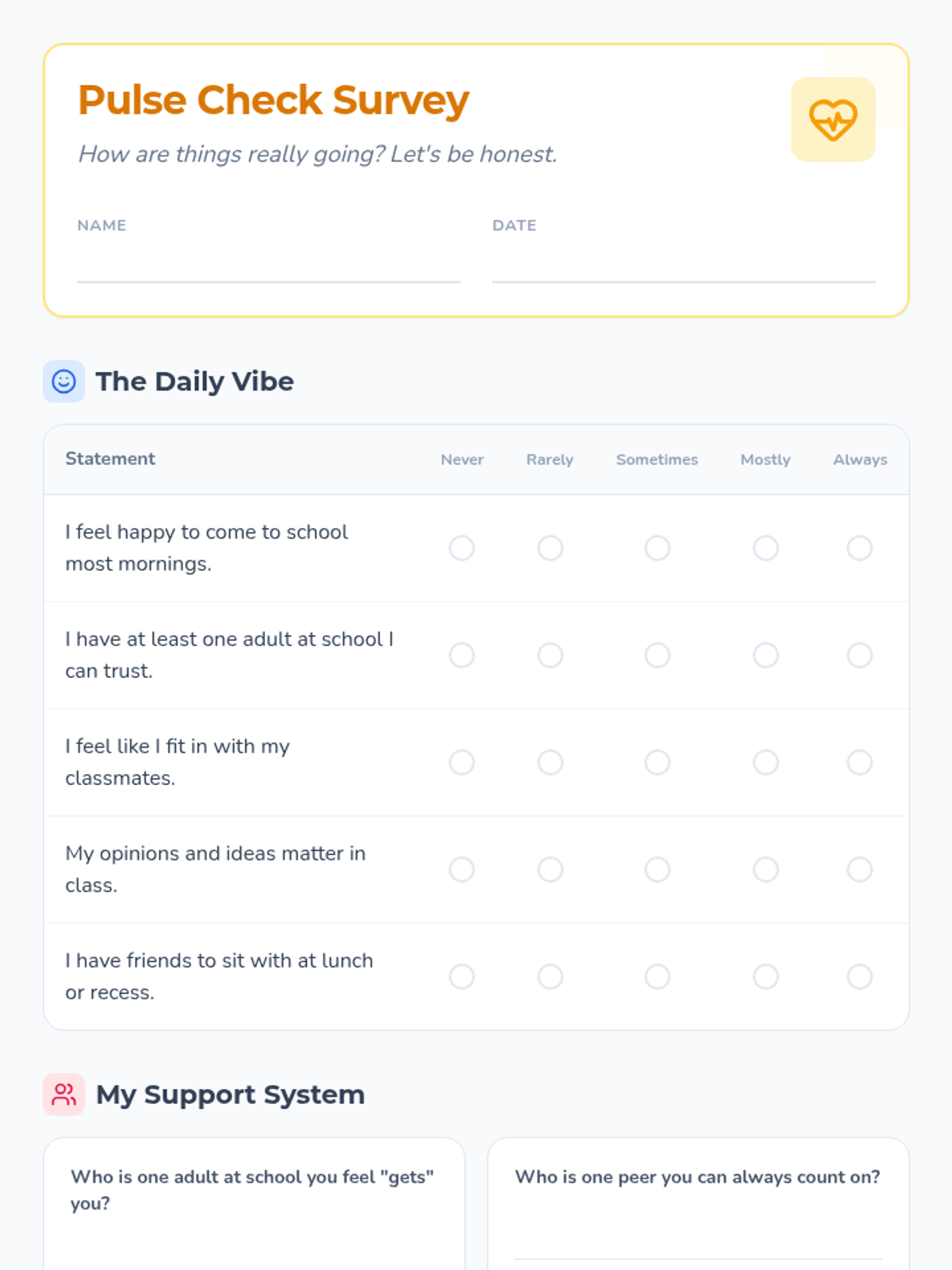Click the Sometimes column header
This screenshot has height=1270, width=952.
[x=657, y=460]
